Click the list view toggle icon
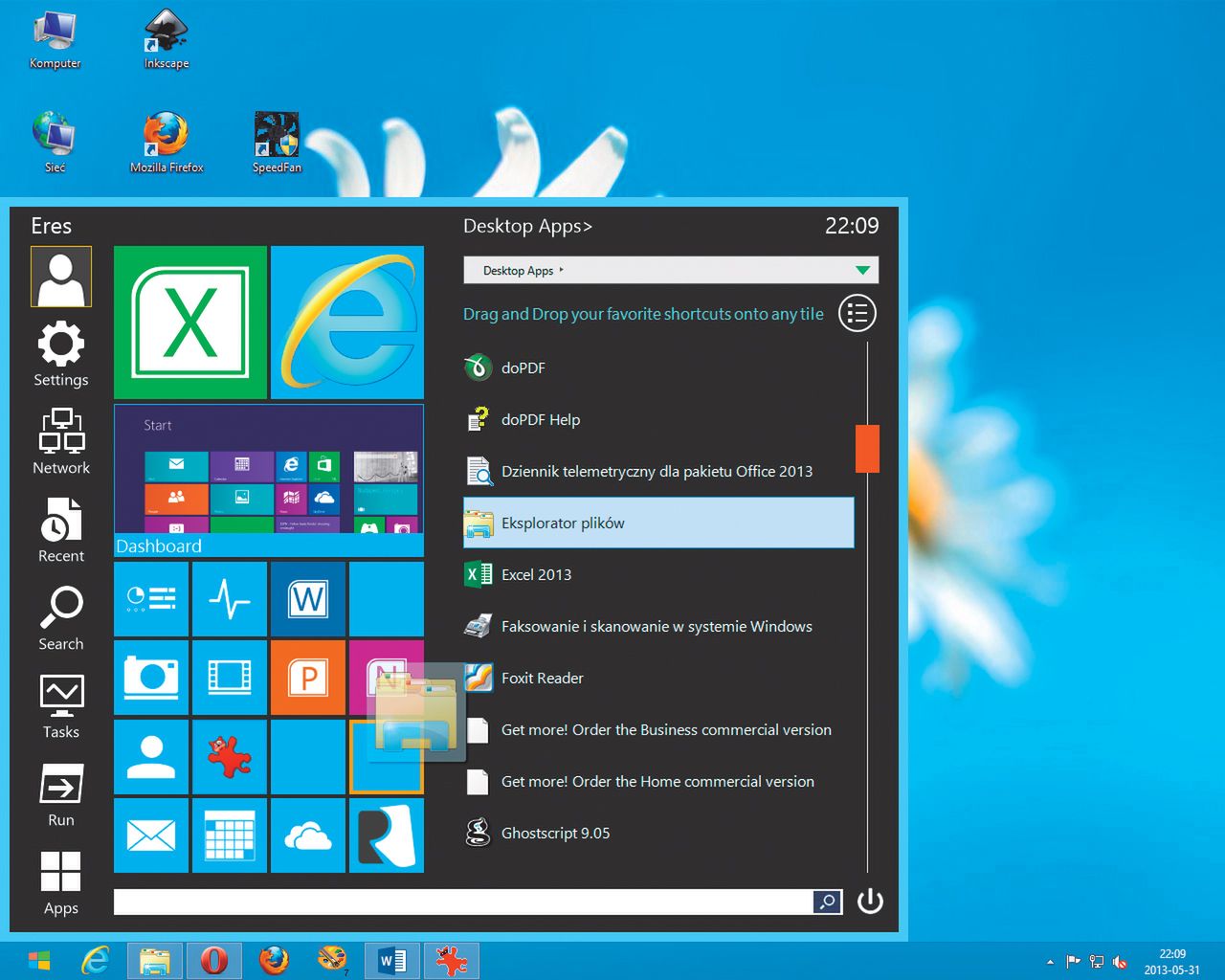 click(x=857, y=313)
